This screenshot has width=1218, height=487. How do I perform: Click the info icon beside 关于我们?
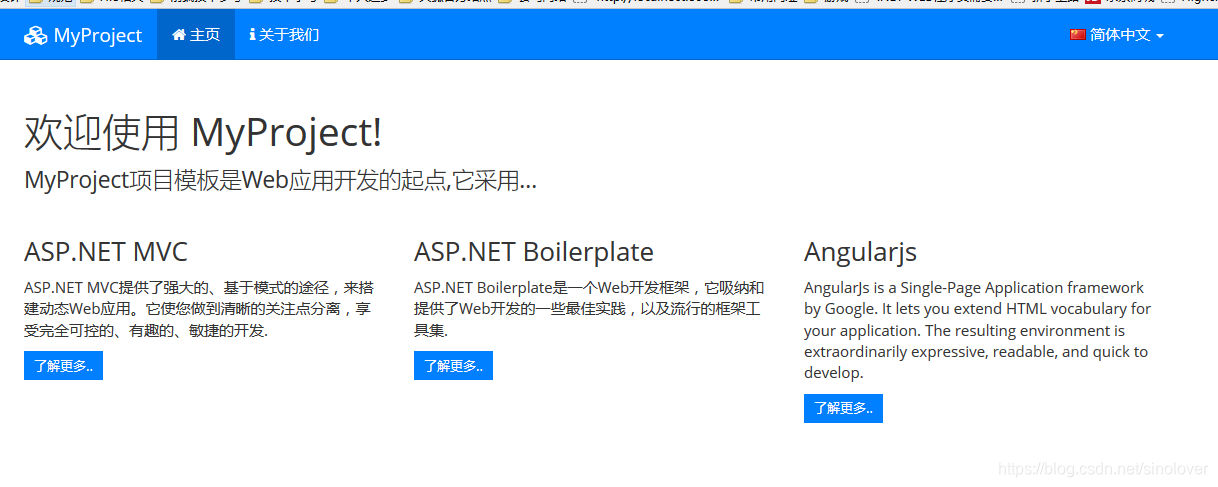coord(252,35)
